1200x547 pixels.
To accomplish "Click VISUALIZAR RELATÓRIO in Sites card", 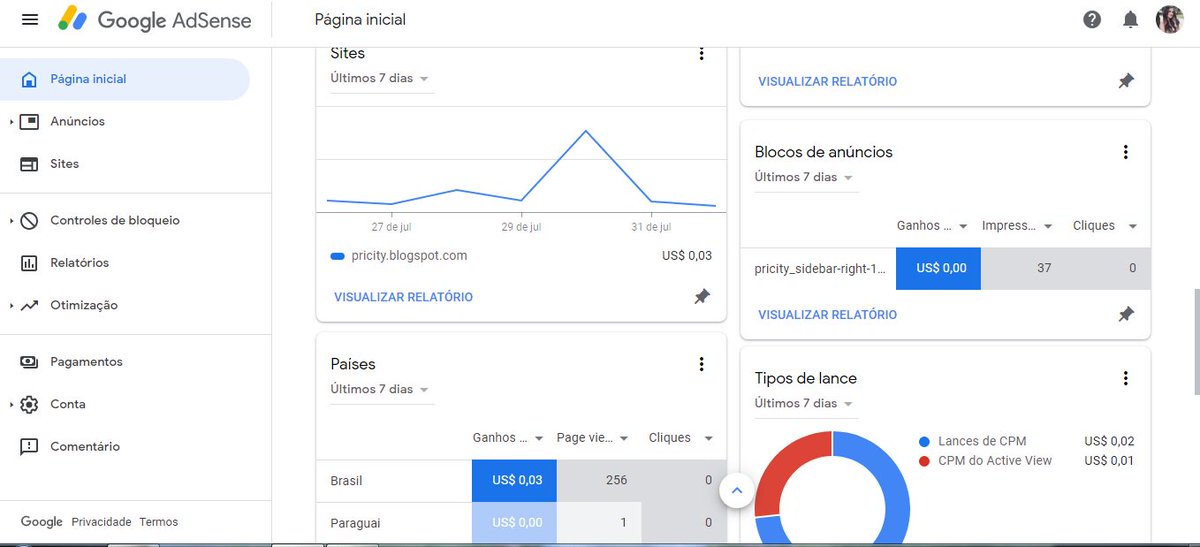I will (x=403, y=297).
